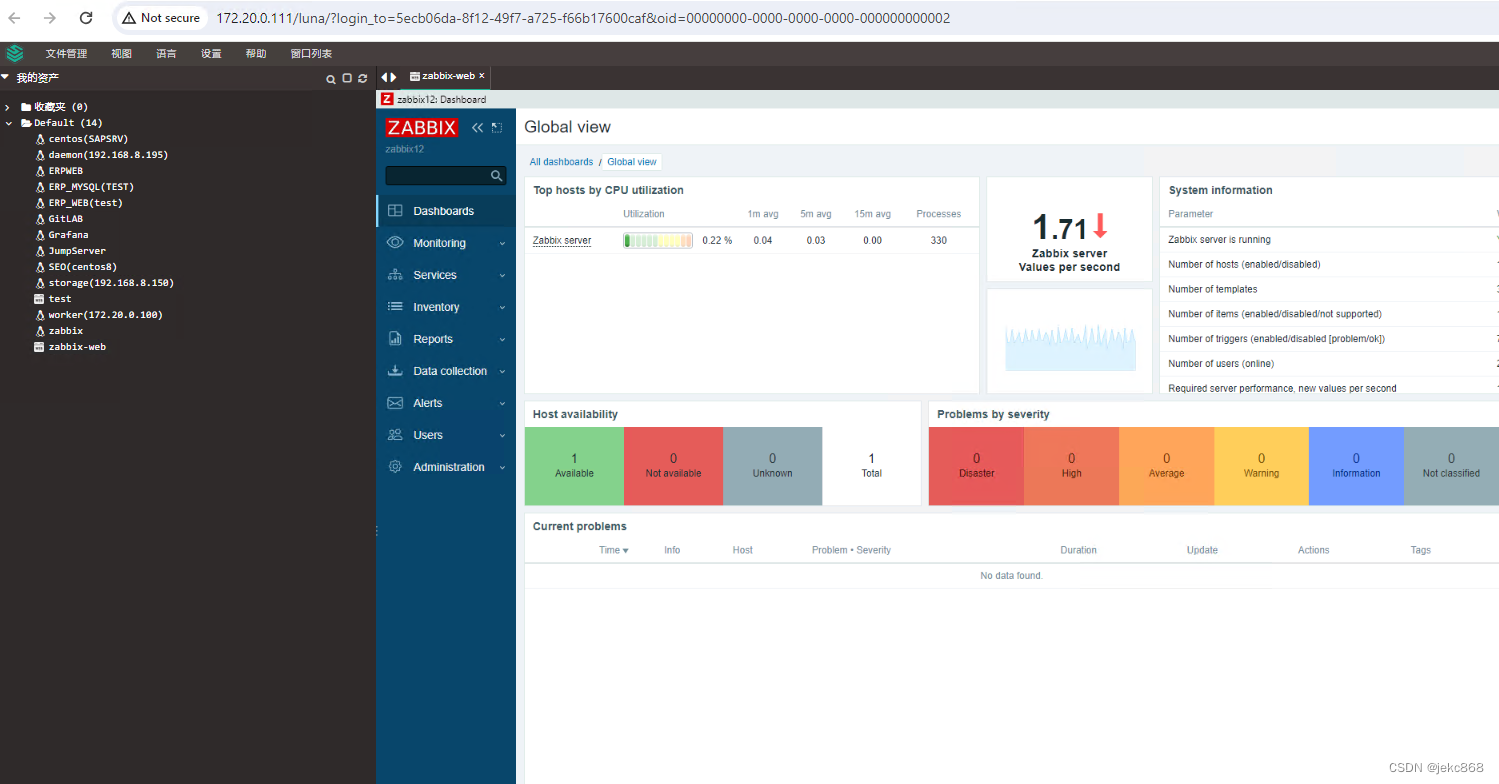Image resolution: width=1499 pixels, height=784 pixels.
Task: Click the Administration gear icon
Action: (x=395, y=467)
